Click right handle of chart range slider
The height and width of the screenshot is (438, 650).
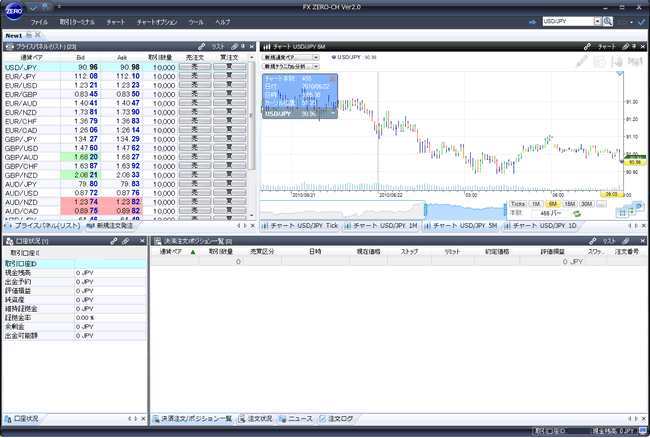pyautogui.click(x=506, y=211)
